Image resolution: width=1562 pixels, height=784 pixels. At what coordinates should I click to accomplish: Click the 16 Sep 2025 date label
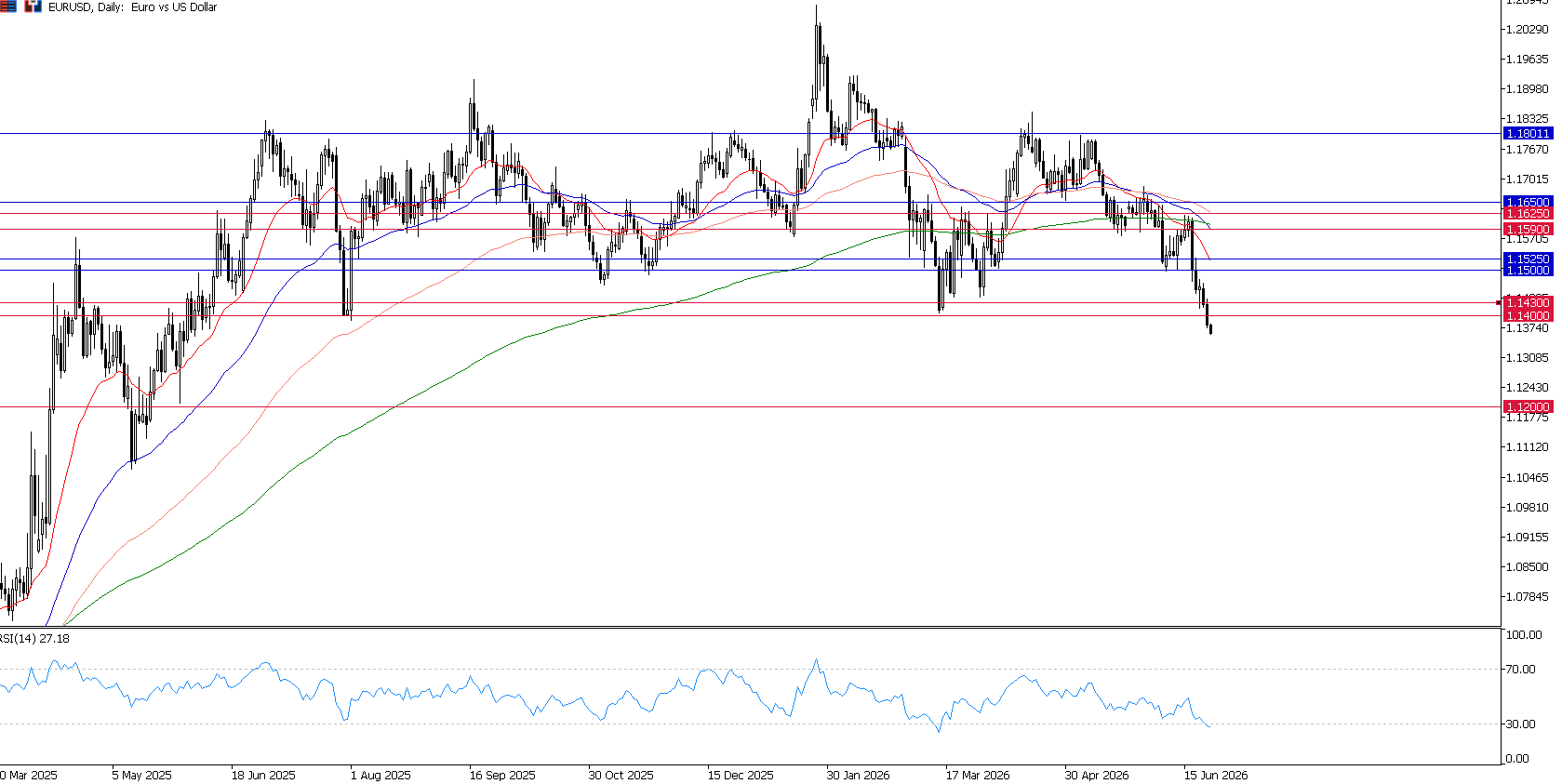(502, 776)
